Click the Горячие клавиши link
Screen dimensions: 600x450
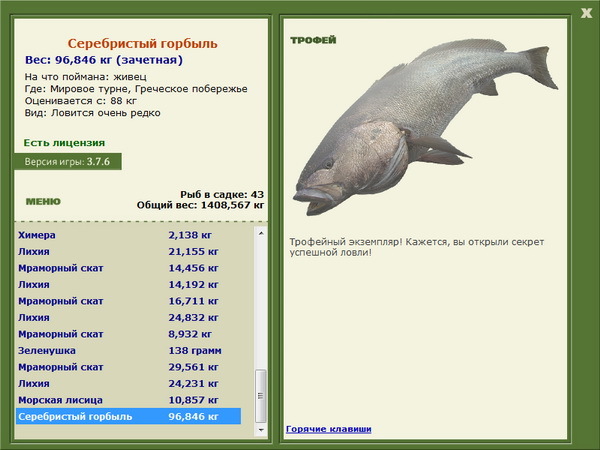point(328,429)
